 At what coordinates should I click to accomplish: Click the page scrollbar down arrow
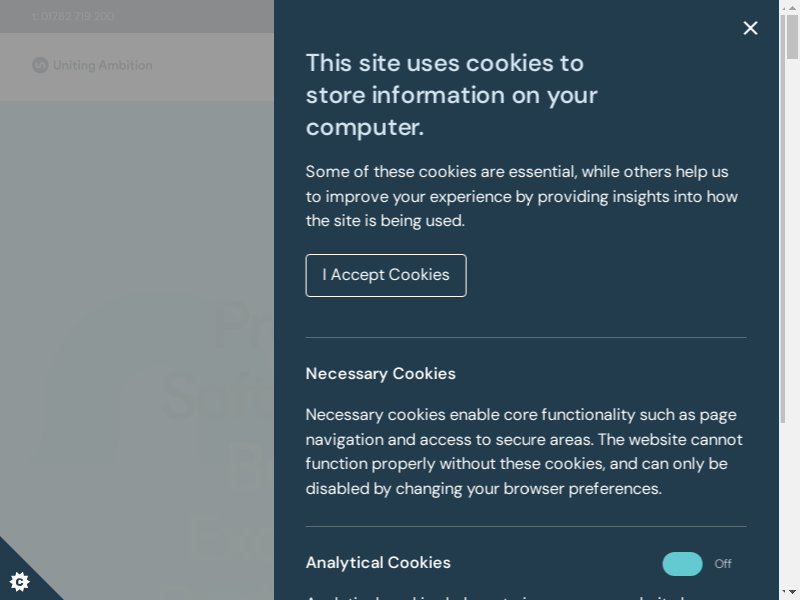792,592
